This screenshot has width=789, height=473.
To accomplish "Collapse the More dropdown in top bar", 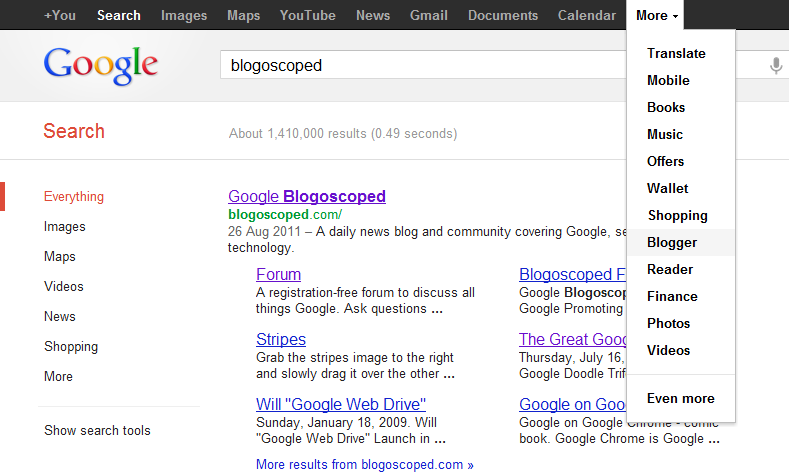I will [x=657, y=15].
